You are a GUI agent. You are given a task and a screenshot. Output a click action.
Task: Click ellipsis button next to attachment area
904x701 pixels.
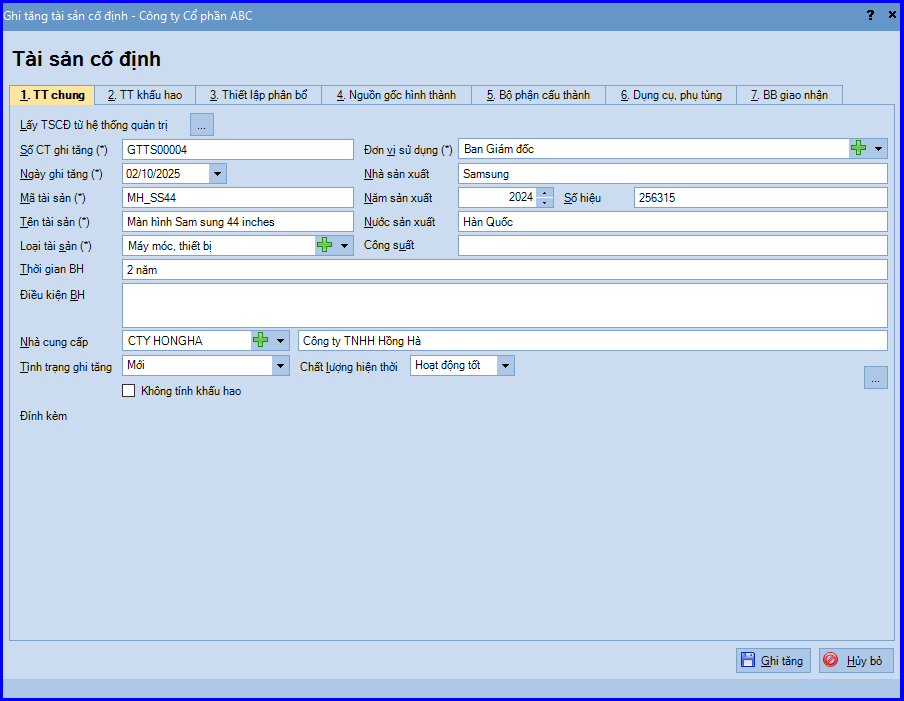pyautogui.click(x=875, y=378)
